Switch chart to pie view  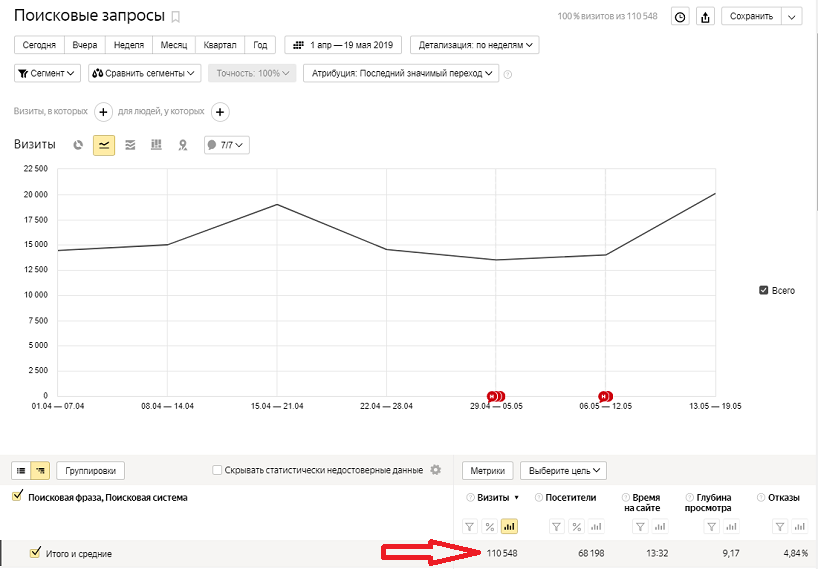tap(78, 145)
